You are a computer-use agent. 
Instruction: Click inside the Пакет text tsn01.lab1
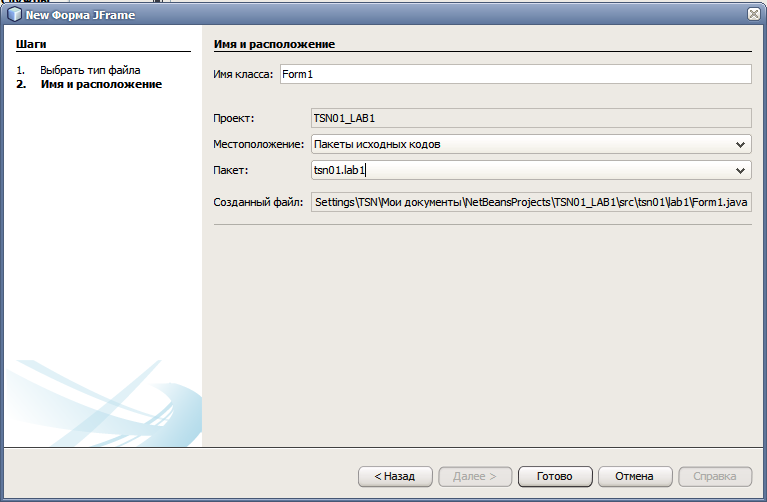(x=340, y=170)
